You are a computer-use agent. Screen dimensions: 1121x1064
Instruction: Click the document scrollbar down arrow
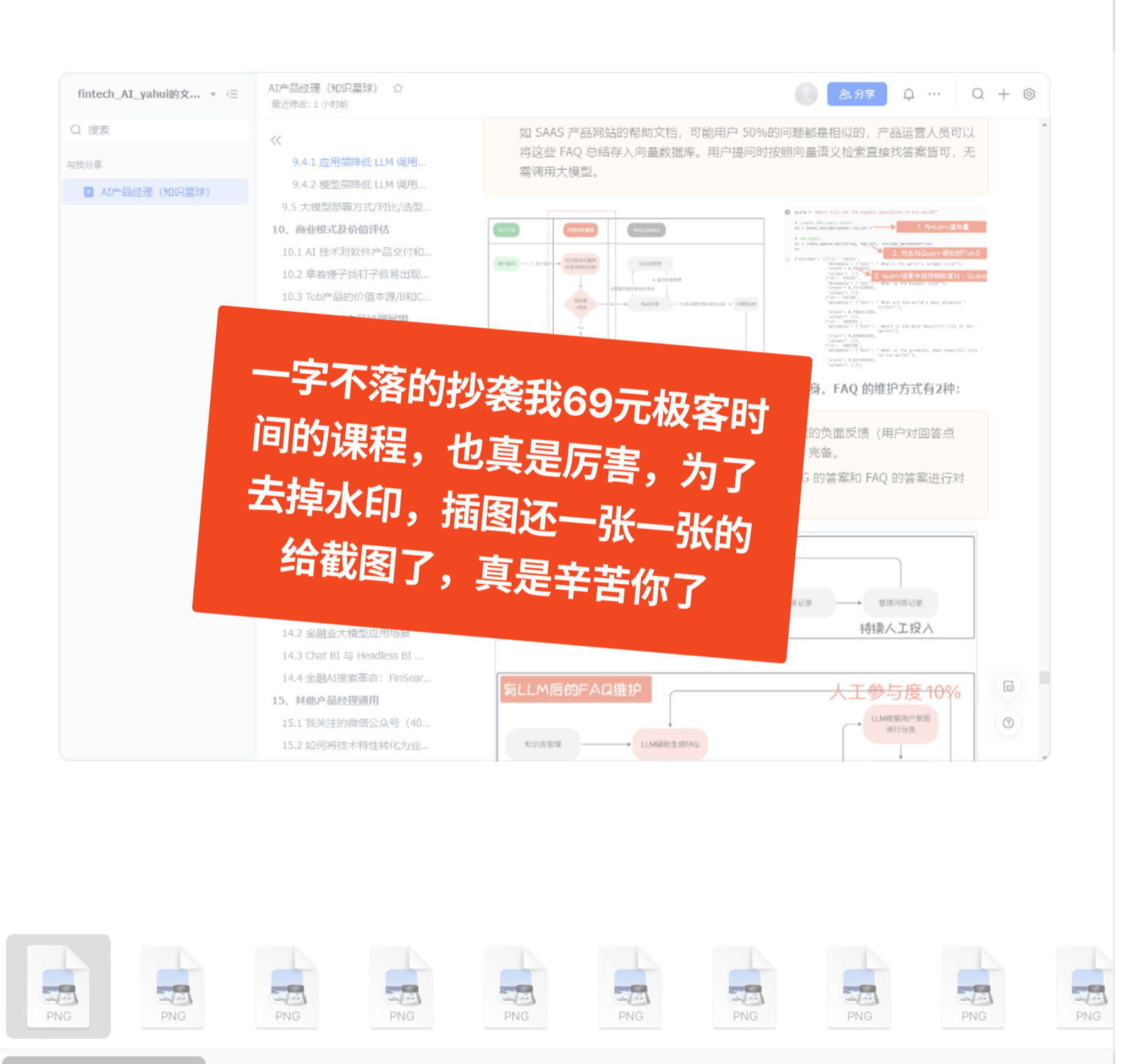click(x=1044, y=757)
